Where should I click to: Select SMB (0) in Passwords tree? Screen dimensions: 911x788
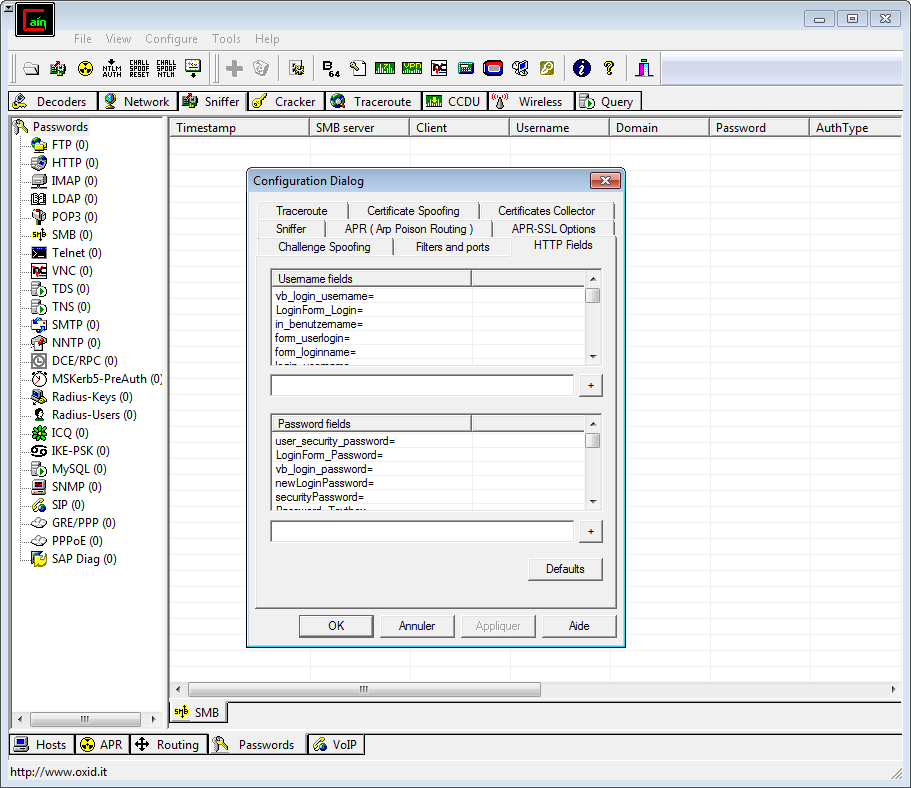(72, 235)
